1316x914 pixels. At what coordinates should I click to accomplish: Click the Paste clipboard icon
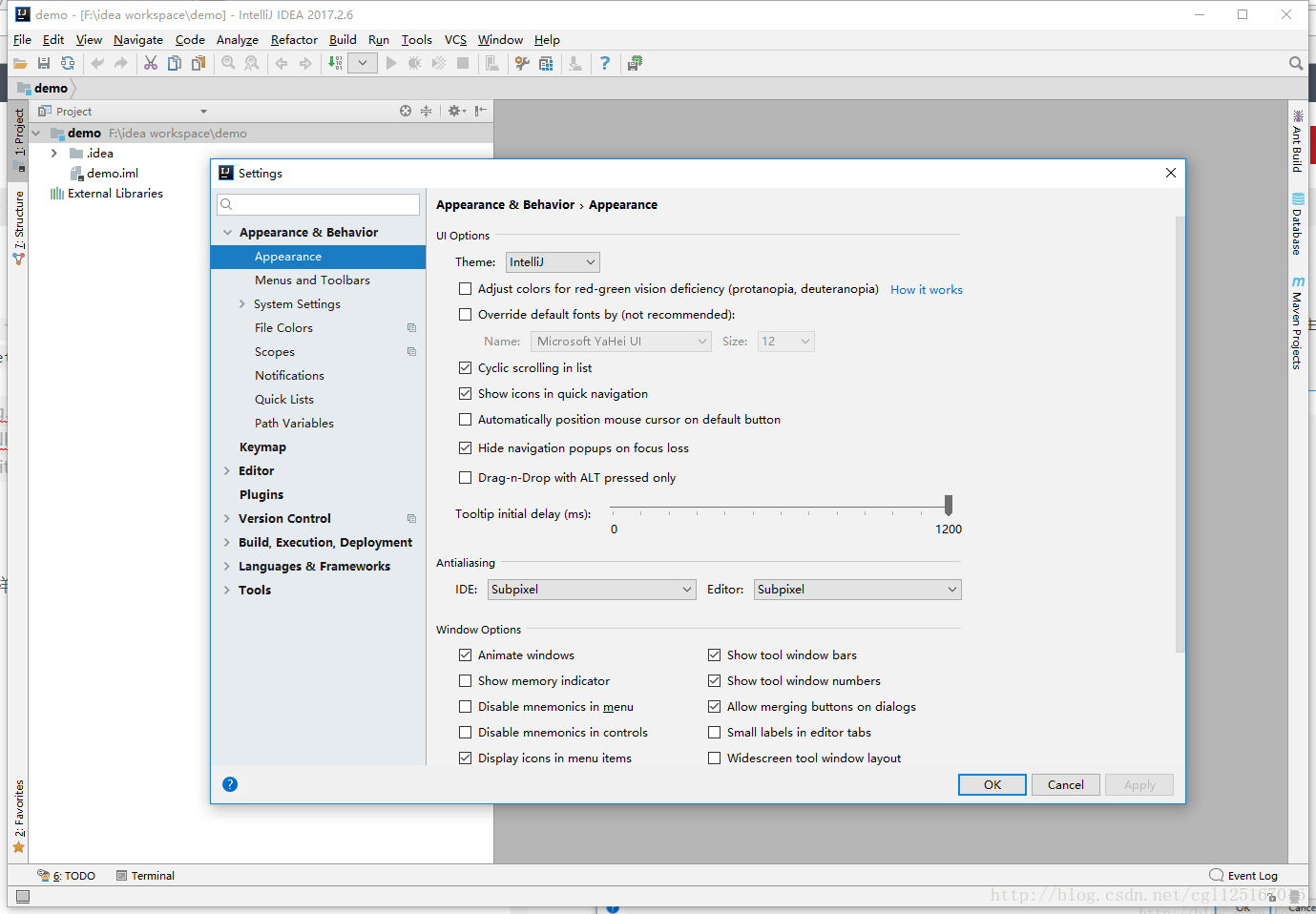[198, 63]
